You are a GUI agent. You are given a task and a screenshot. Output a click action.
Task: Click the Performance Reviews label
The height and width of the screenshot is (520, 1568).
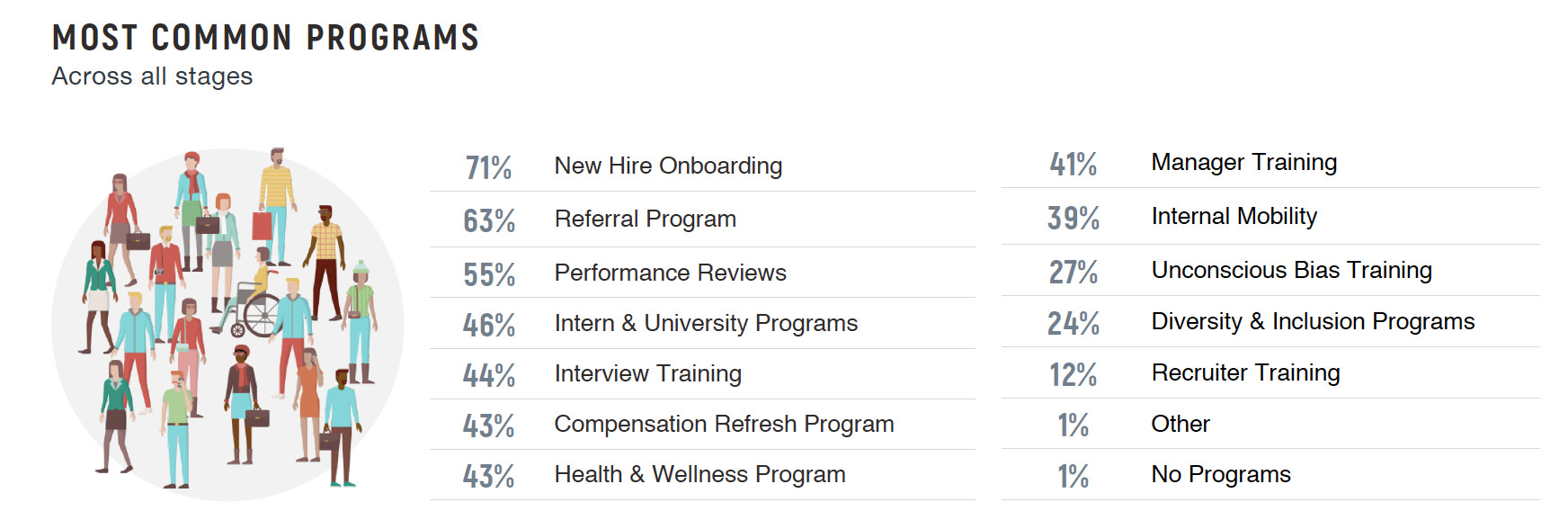click(x=670, y=273)
